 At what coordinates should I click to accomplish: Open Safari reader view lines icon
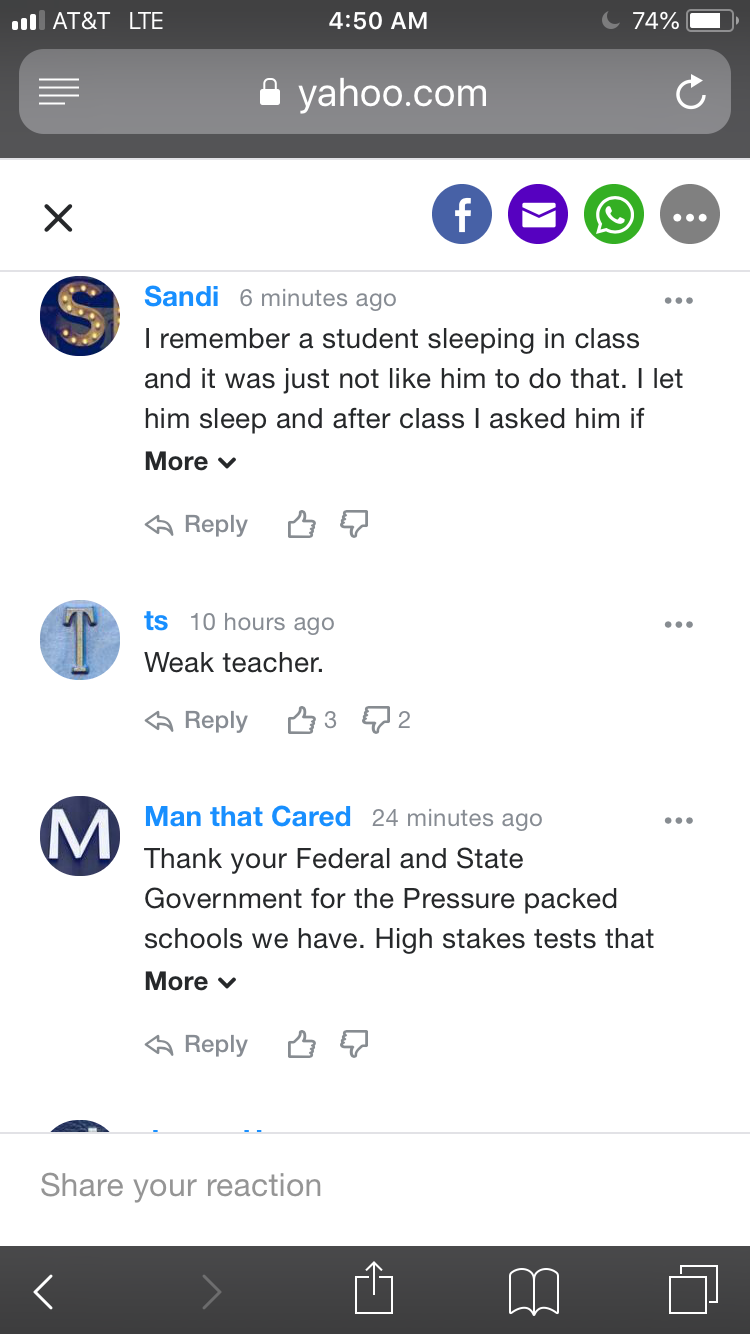[59, 93]
